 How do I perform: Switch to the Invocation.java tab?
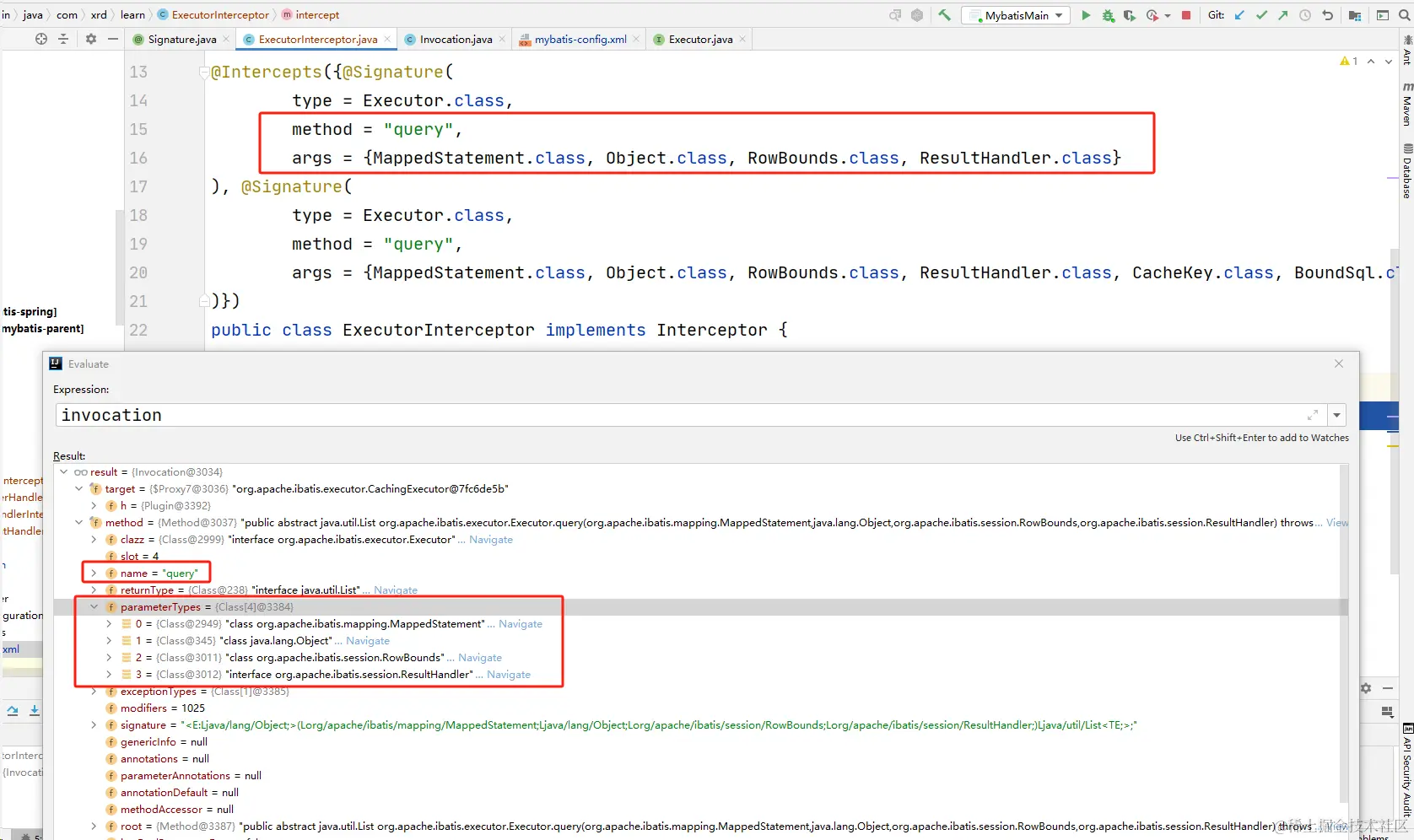(x=456, y=40)
